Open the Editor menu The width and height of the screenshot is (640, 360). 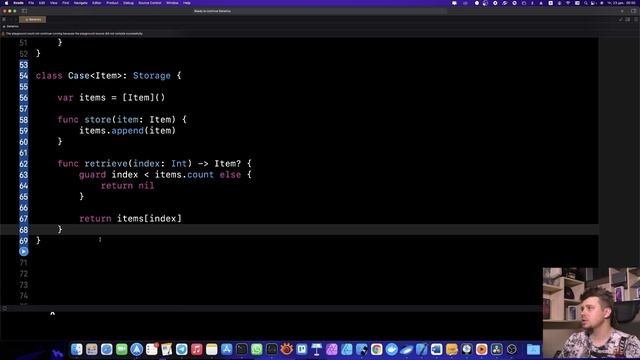pos(97,3)
